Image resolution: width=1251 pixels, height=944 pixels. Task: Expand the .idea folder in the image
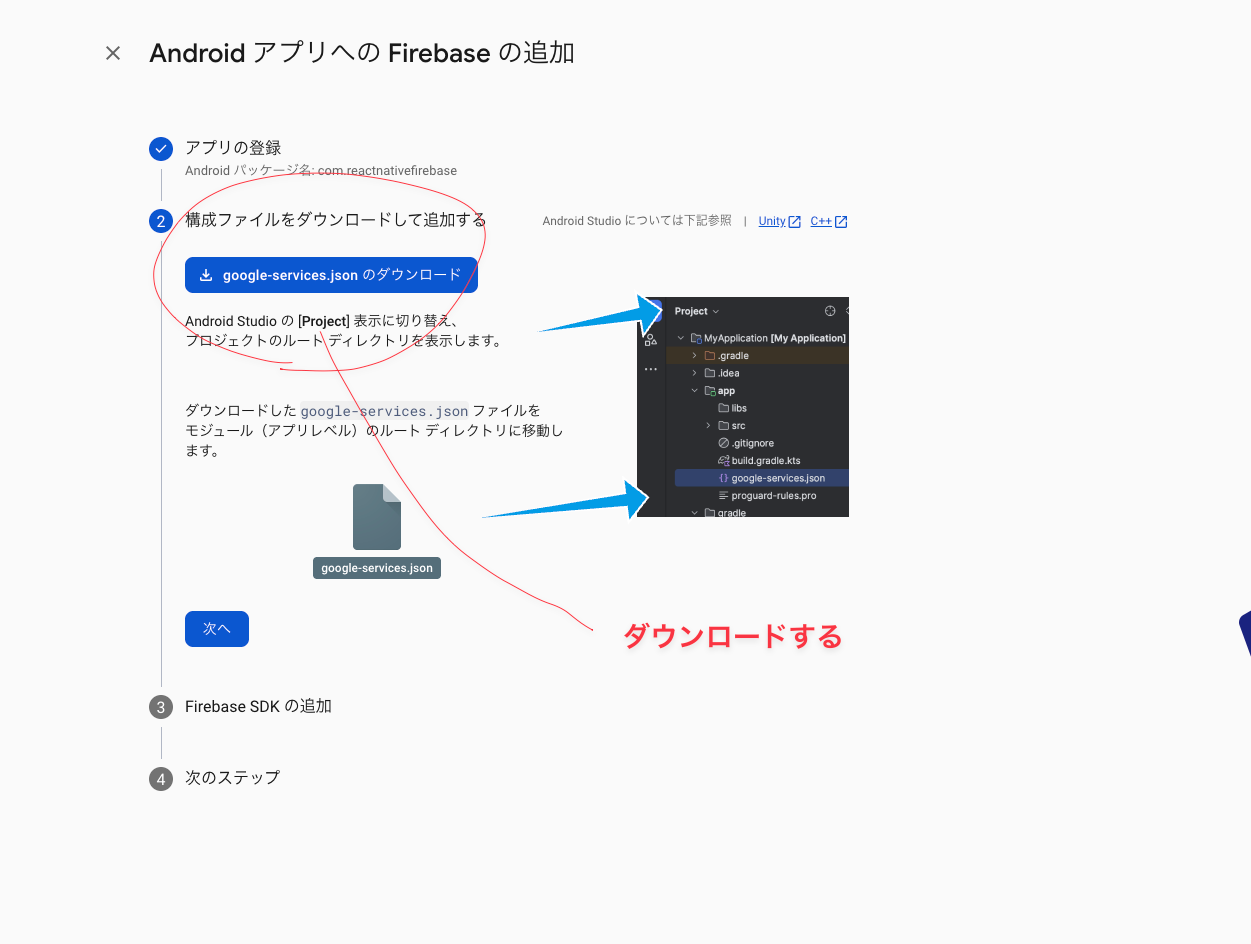coord(695,373)
